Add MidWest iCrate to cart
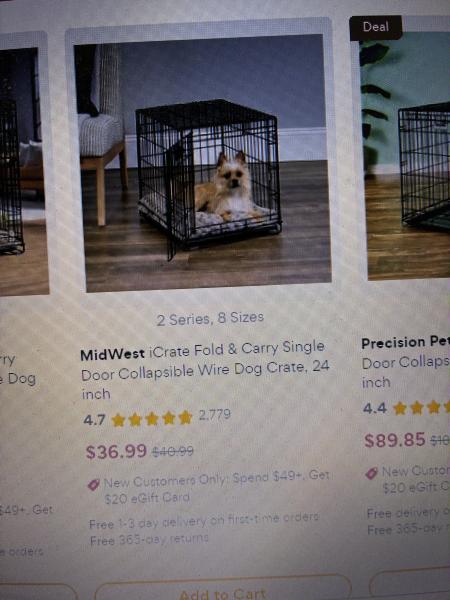Image resolution: width=450 pixels, height=600 pixels. [222, 591]
